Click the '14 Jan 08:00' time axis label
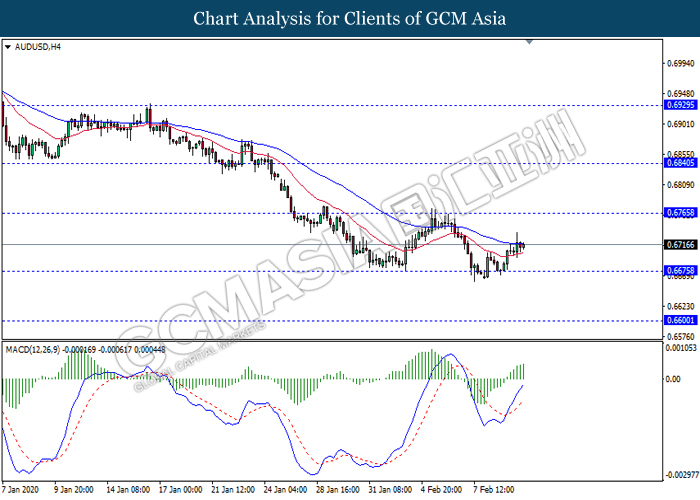Screen dimensions: 700x500 click(130, 490)
